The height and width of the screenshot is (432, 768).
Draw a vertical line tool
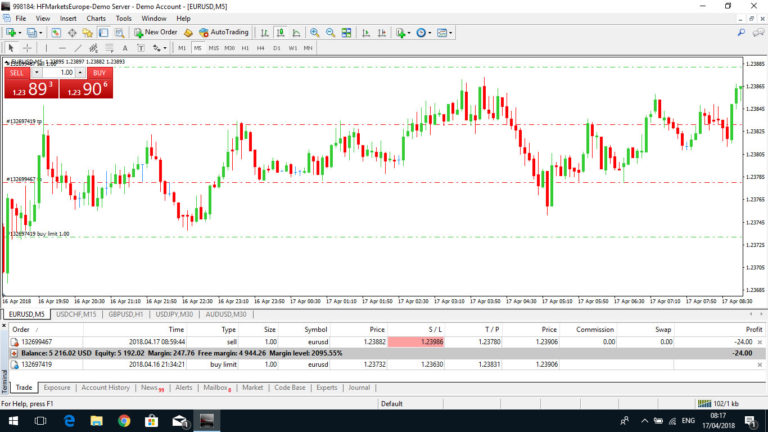46,48
